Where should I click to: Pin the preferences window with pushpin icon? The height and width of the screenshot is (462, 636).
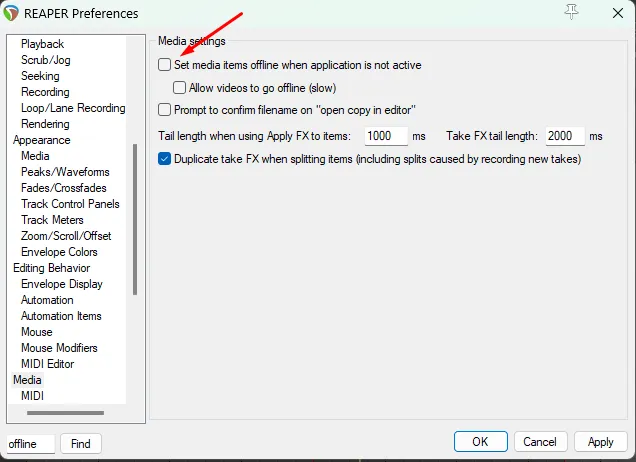point(571,12)
